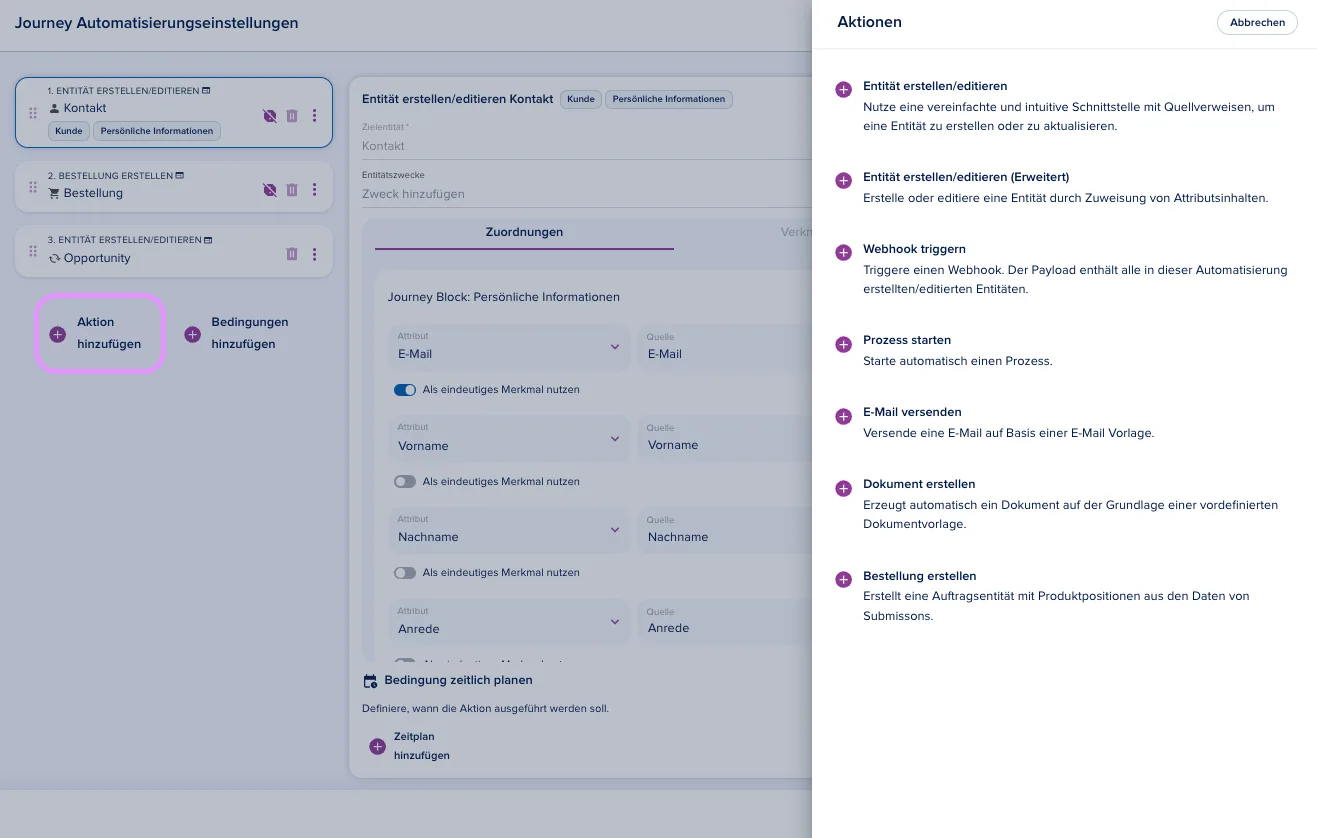Click plus icon for Dokument erstellen
Viewport: 1317px width, 838px height.
843,487
